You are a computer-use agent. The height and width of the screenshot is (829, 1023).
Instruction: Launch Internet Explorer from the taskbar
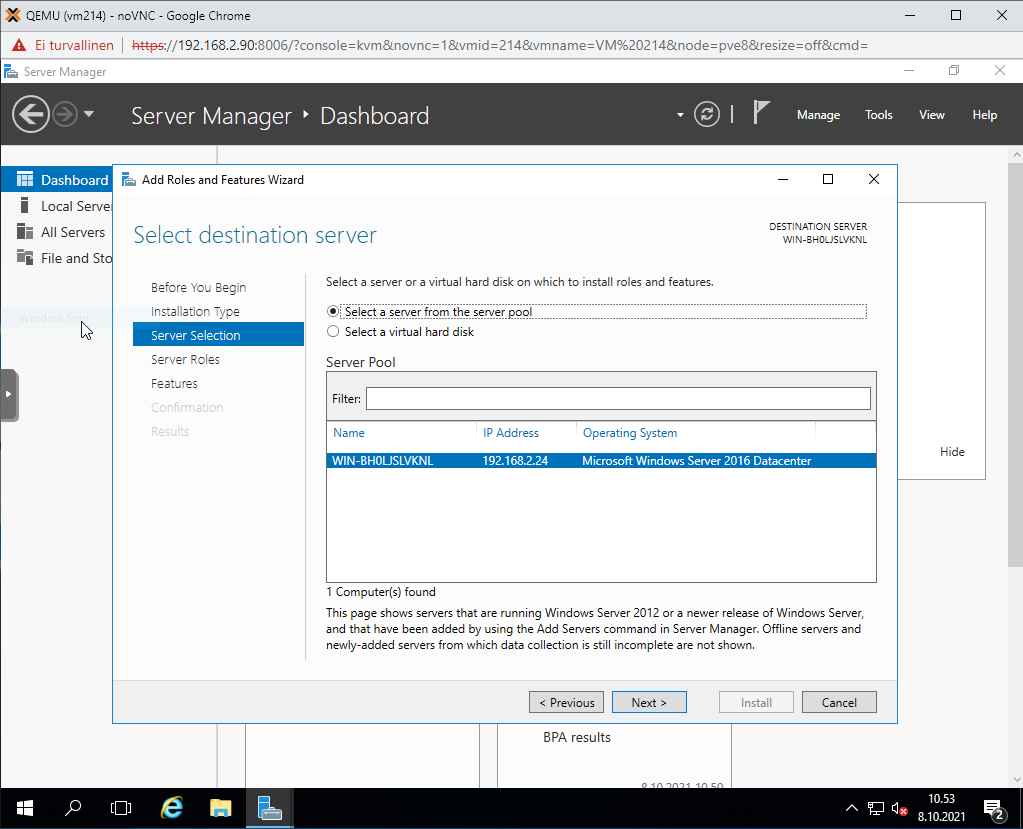[x=172, y=809]
